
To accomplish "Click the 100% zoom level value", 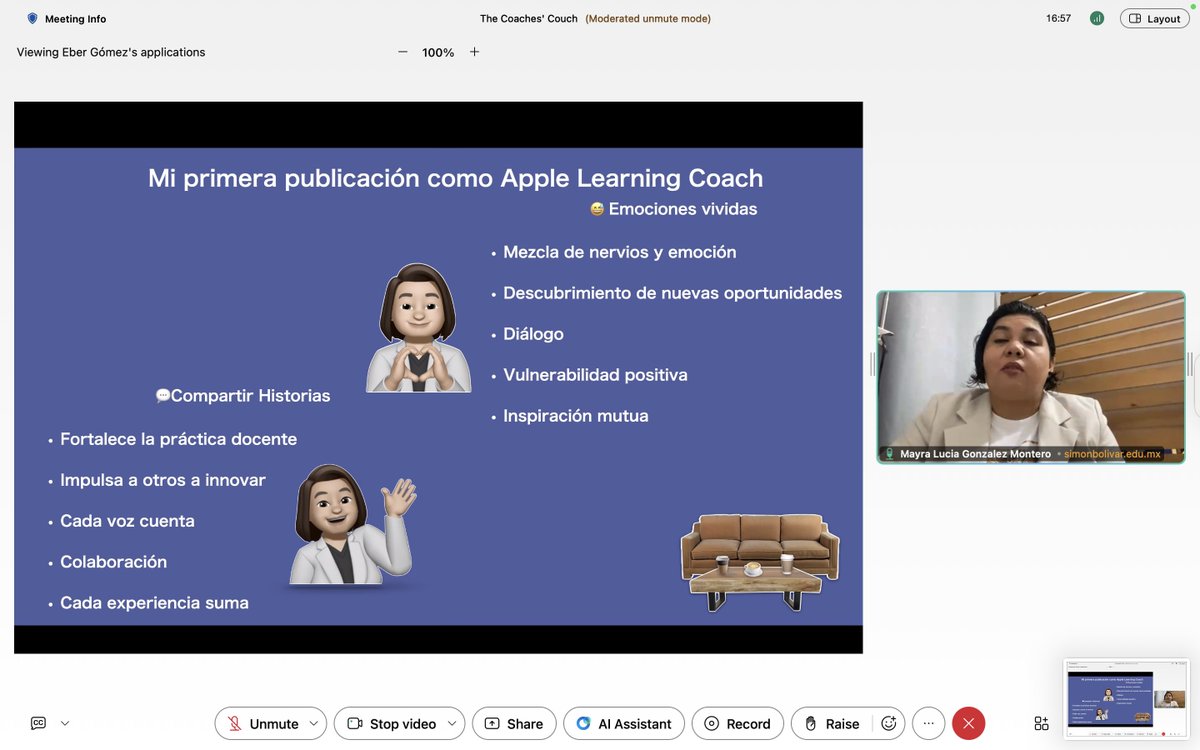I will point(438,52).
